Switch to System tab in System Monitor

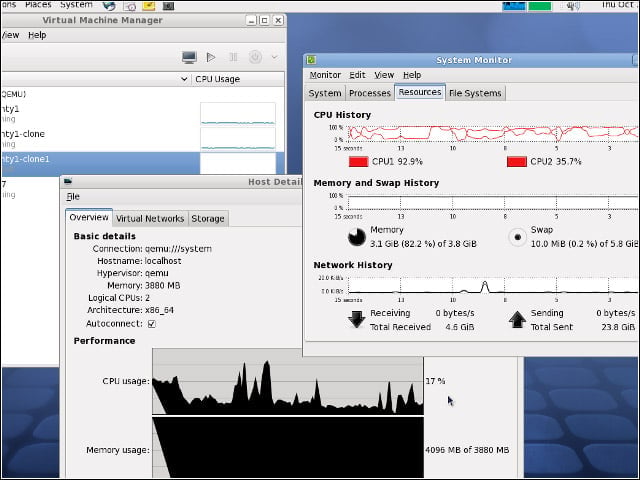[325, 93]
